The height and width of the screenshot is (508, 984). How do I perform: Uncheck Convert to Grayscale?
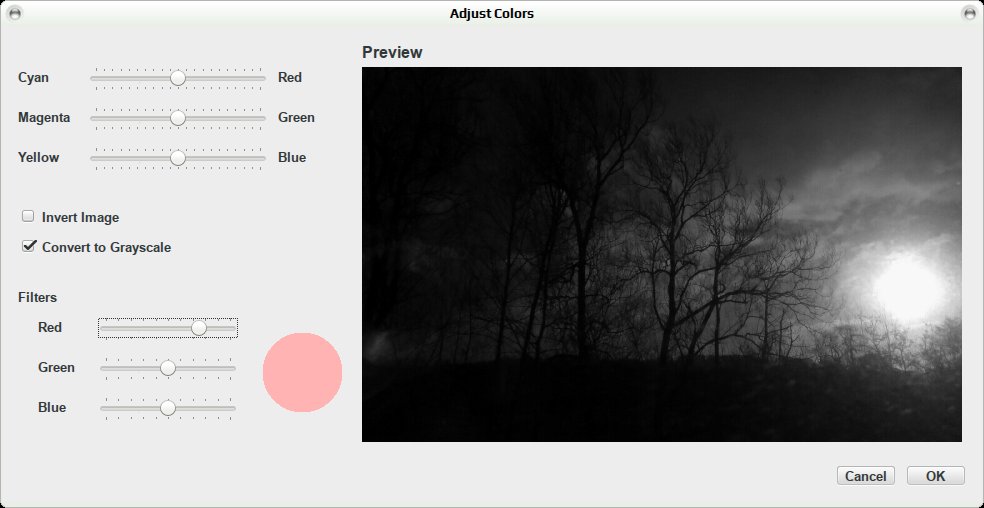point(28,246)
